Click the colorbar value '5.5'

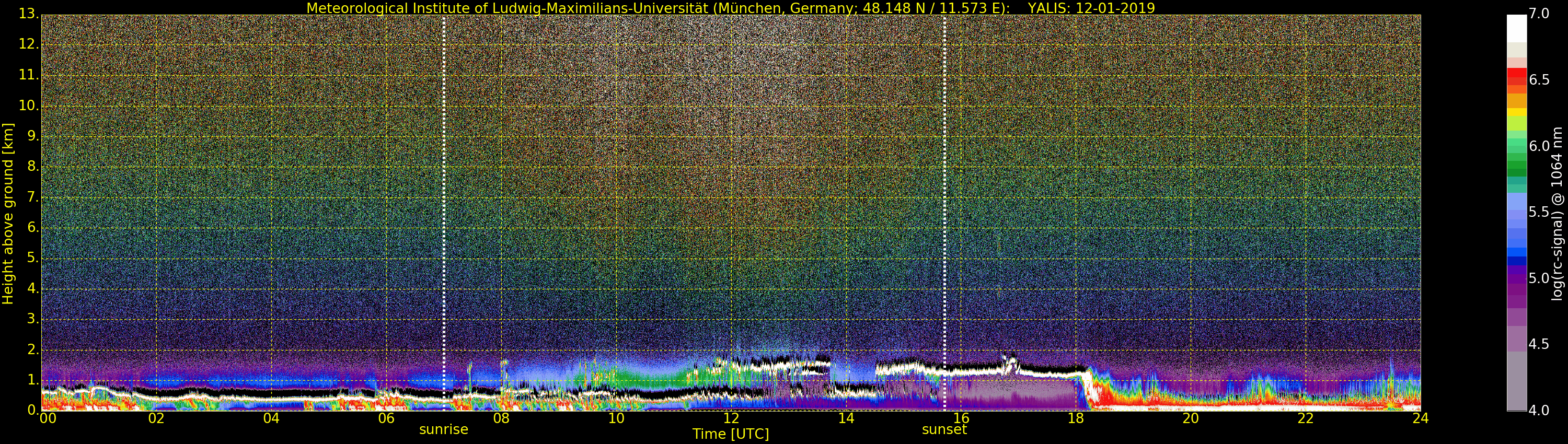click(x=1539, y=212)
